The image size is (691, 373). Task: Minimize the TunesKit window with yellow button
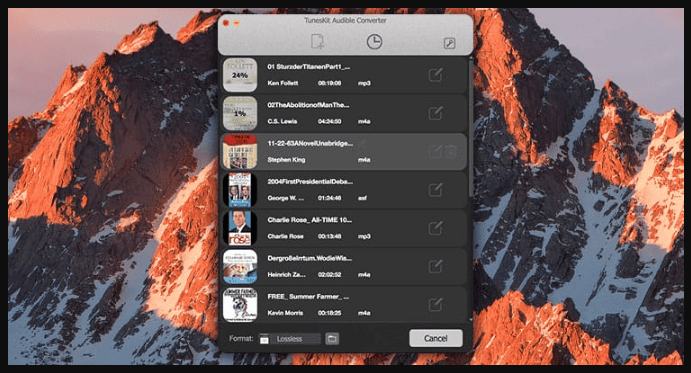236,23
